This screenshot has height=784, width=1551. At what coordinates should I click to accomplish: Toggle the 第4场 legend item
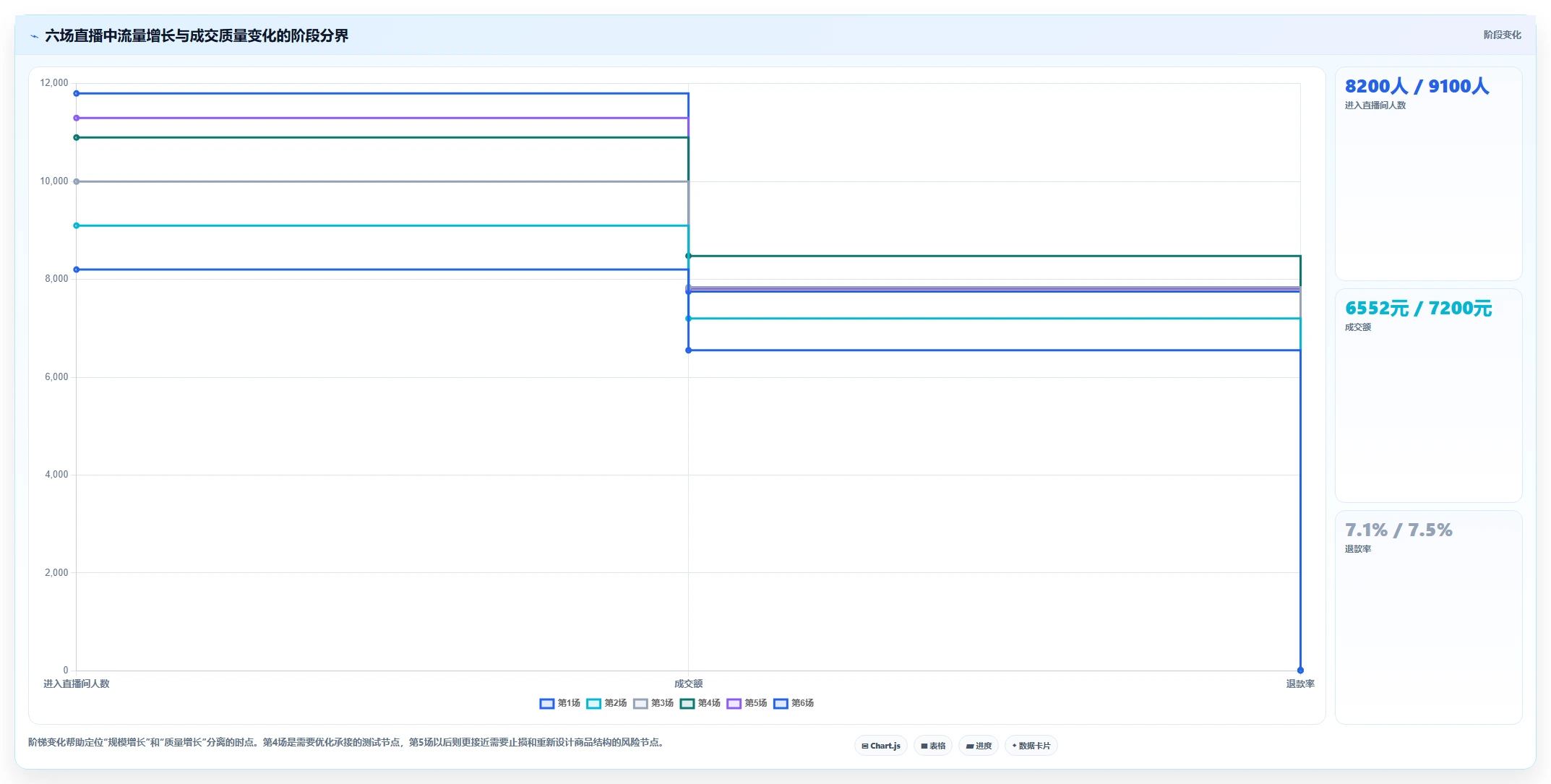coord(700,703)
